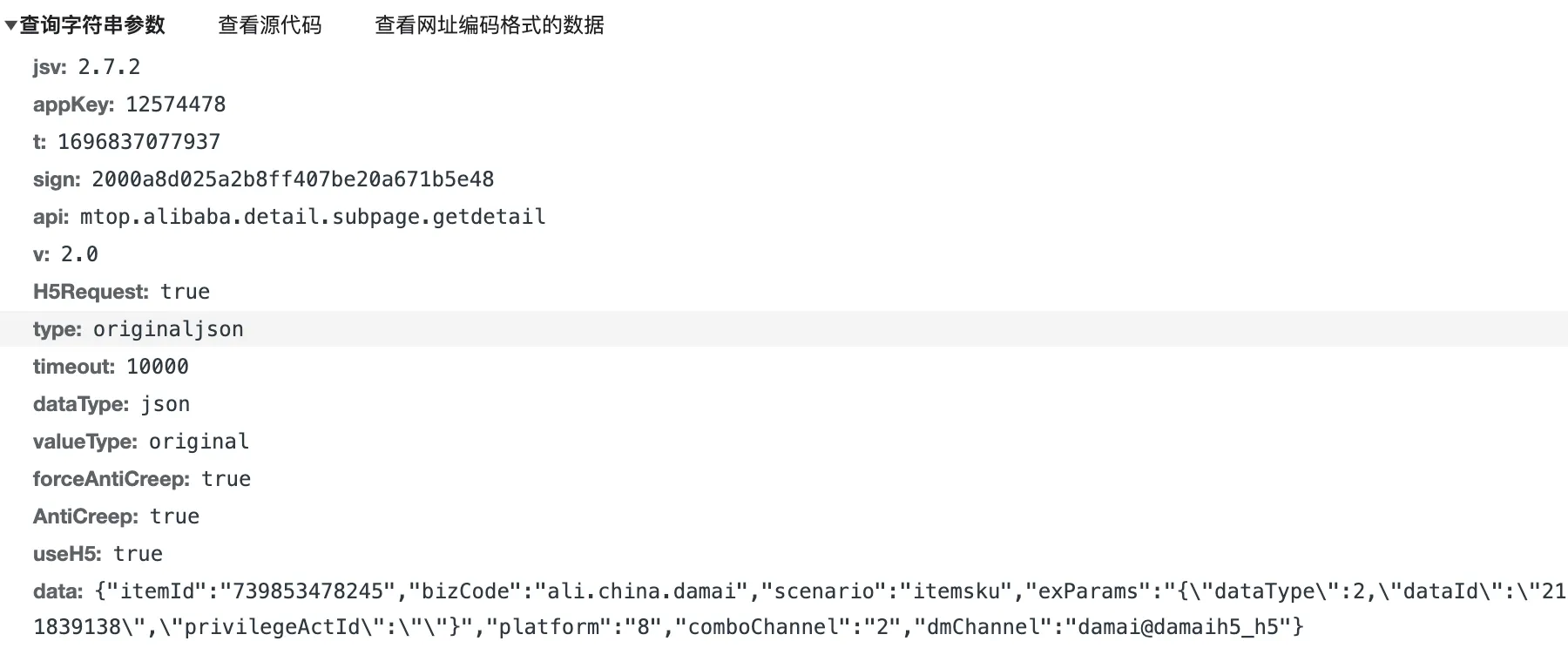
Task: Click 查看网址编码格式的数据 link
Action: (489, 25)
